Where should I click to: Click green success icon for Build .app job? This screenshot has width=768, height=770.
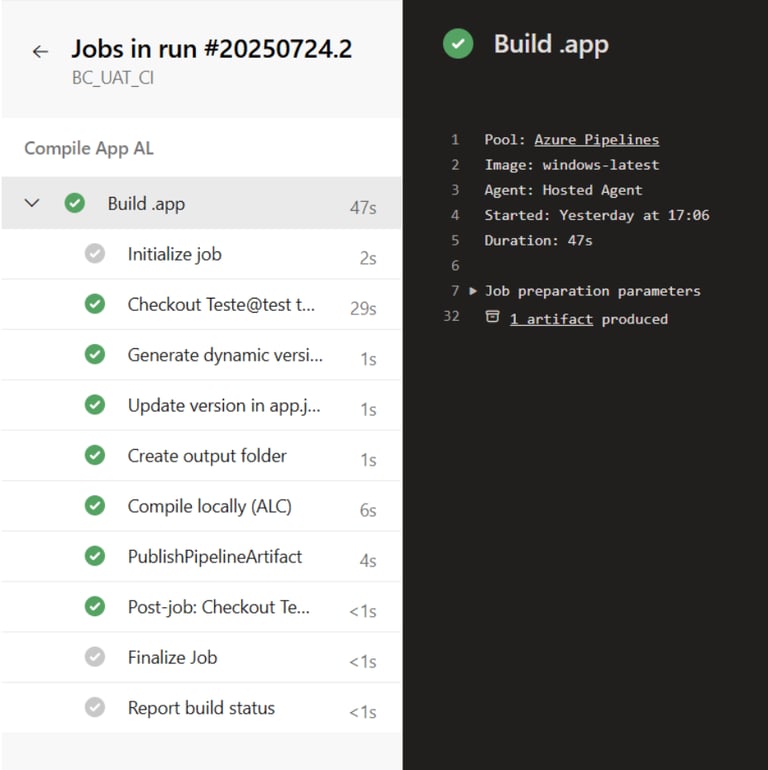(x=75, y=204)
